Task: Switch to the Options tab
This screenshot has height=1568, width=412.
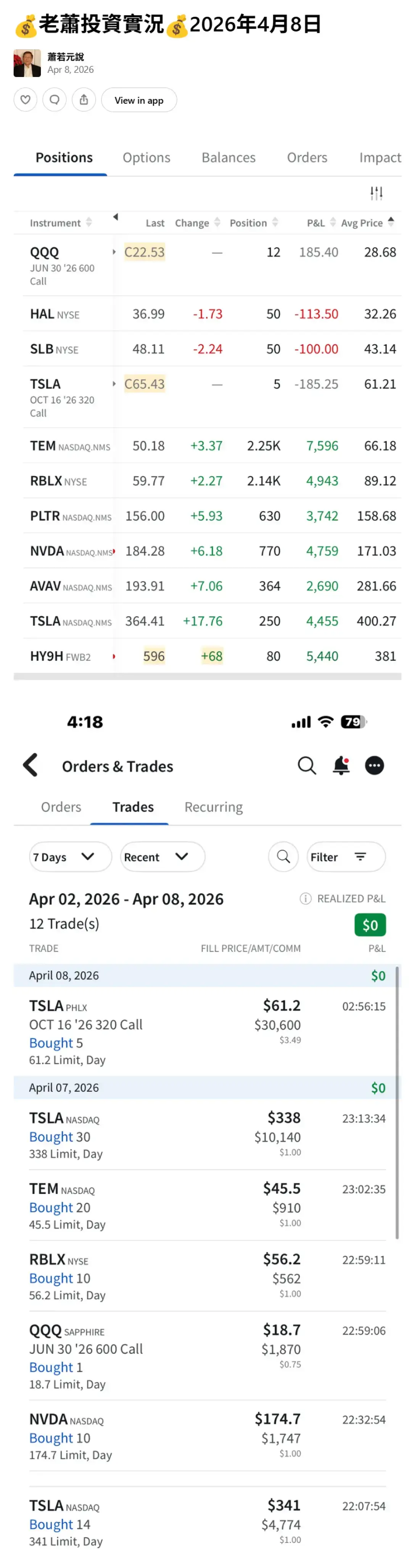Action: point(146,158)
